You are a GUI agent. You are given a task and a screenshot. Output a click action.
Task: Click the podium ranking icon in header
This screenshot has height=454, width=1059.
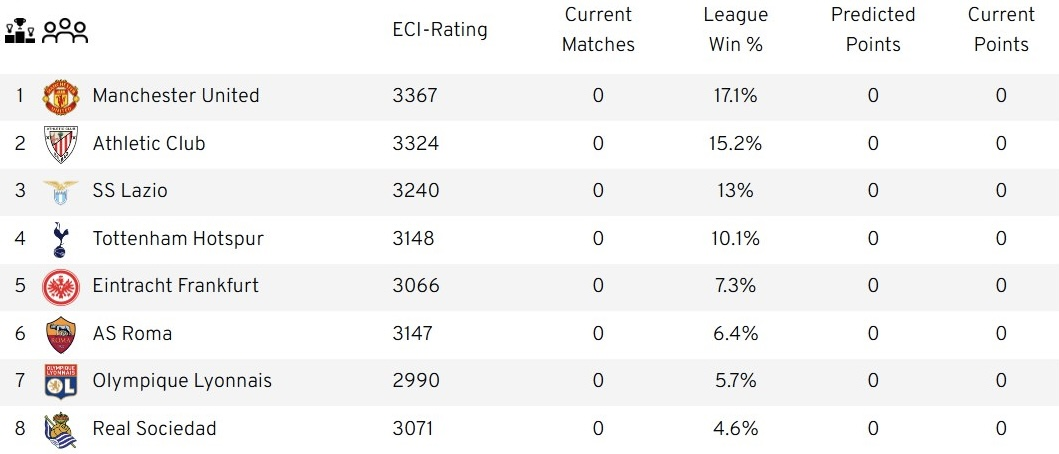click(20, 31)
